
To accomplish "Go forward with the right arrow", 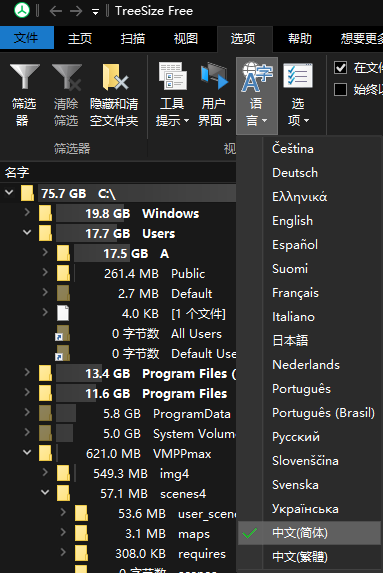I will click(x=76, y=11).
